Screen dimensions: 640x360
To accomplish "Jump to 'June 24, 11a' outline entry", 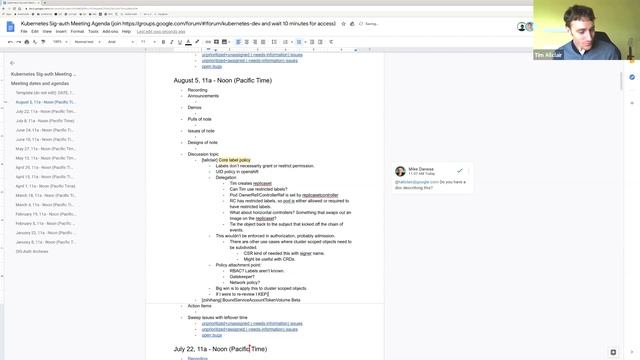I will [45, 130].
